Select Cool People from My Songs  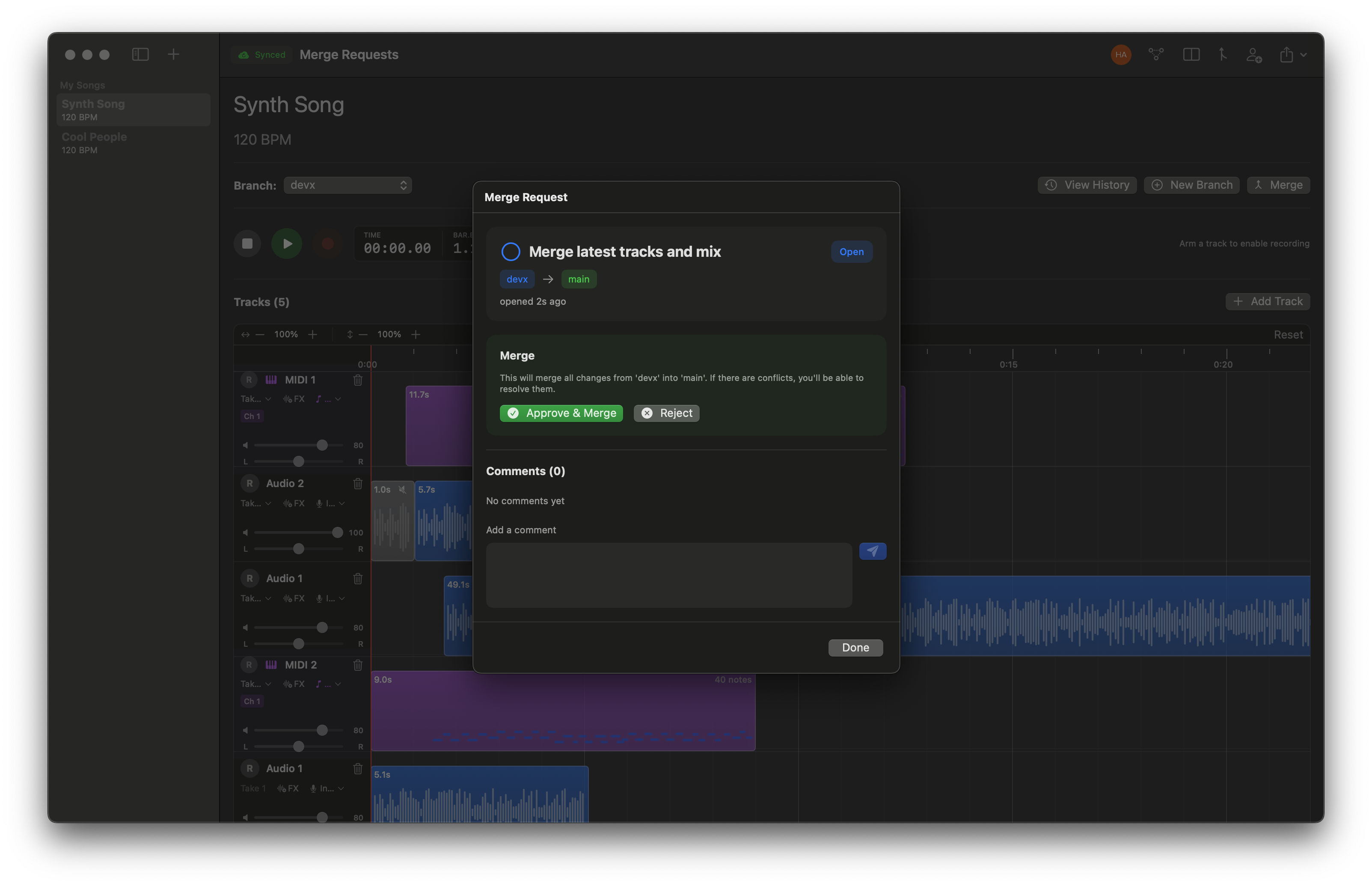click(94, 142)
